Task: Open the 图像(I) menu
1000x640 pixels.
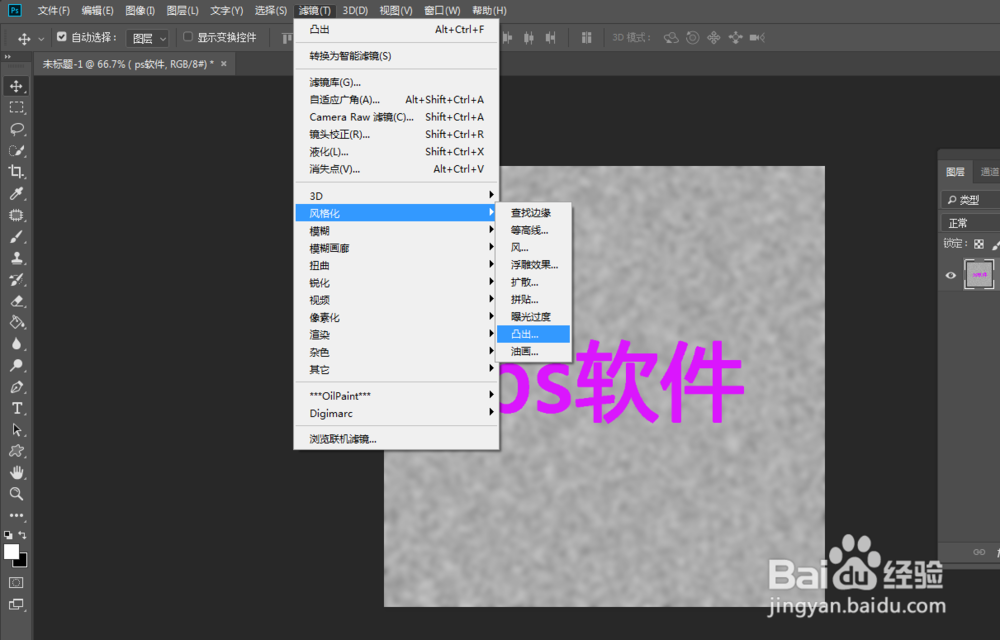Action: coord(140,10)
